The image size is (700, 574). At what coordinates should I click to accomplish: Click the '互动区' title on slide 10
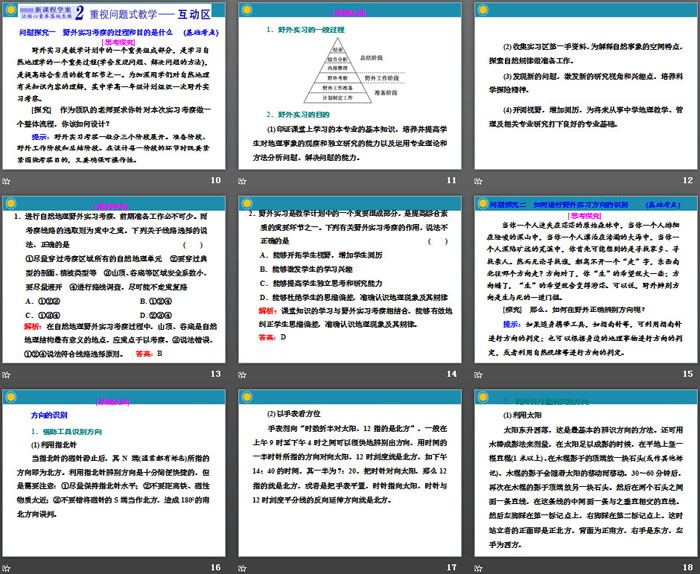coord(194,14)
